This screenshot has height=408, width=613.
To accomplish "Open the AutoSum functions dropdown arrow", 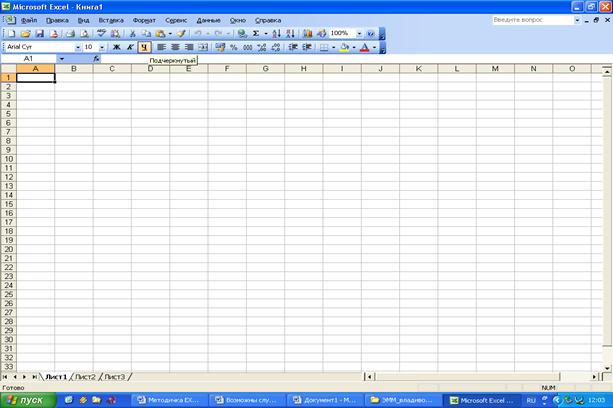I will [266, 34].
